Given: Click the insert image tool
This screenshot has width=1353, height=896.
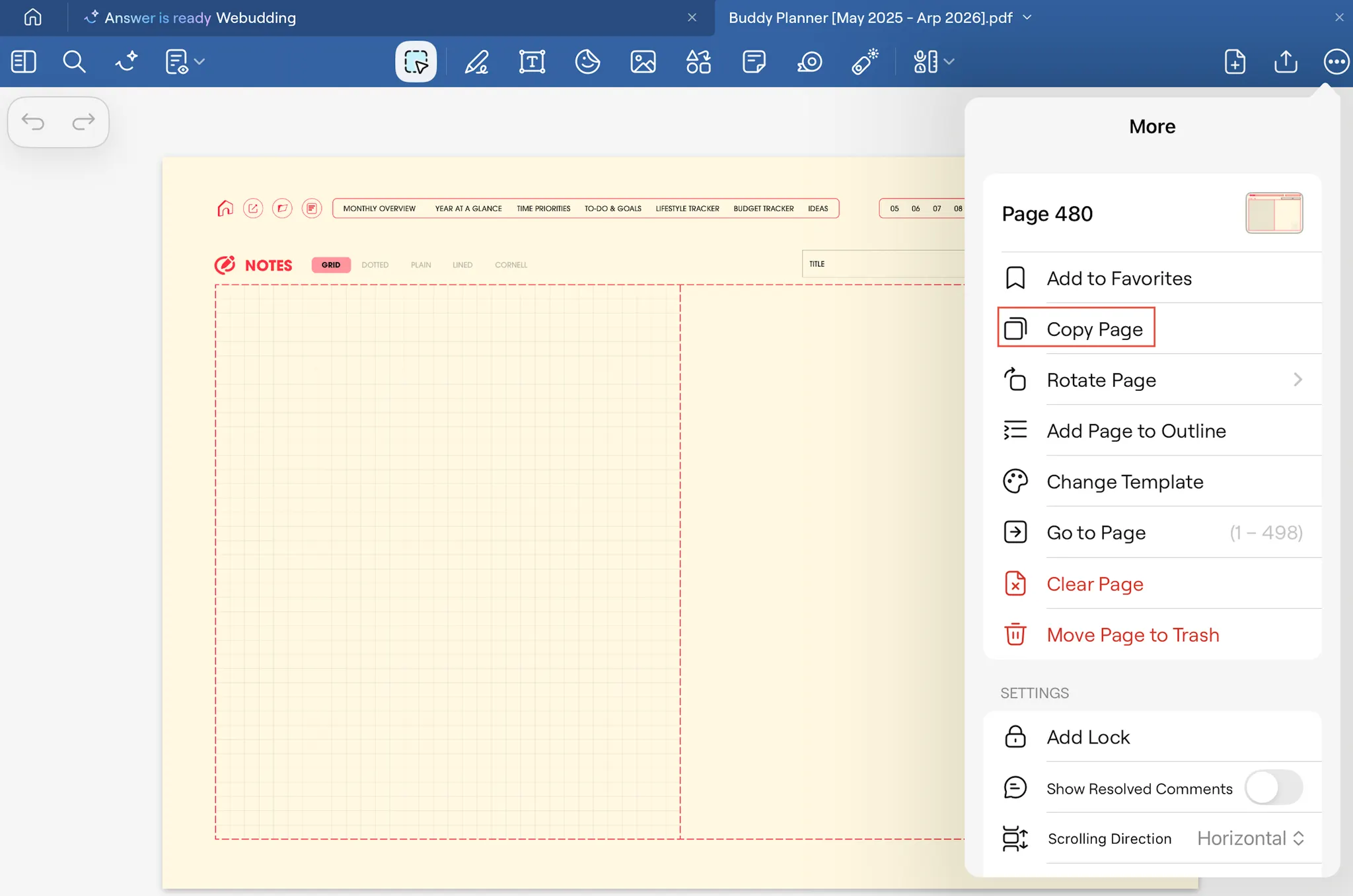Looking at the screenshot, I should [643, 62].
